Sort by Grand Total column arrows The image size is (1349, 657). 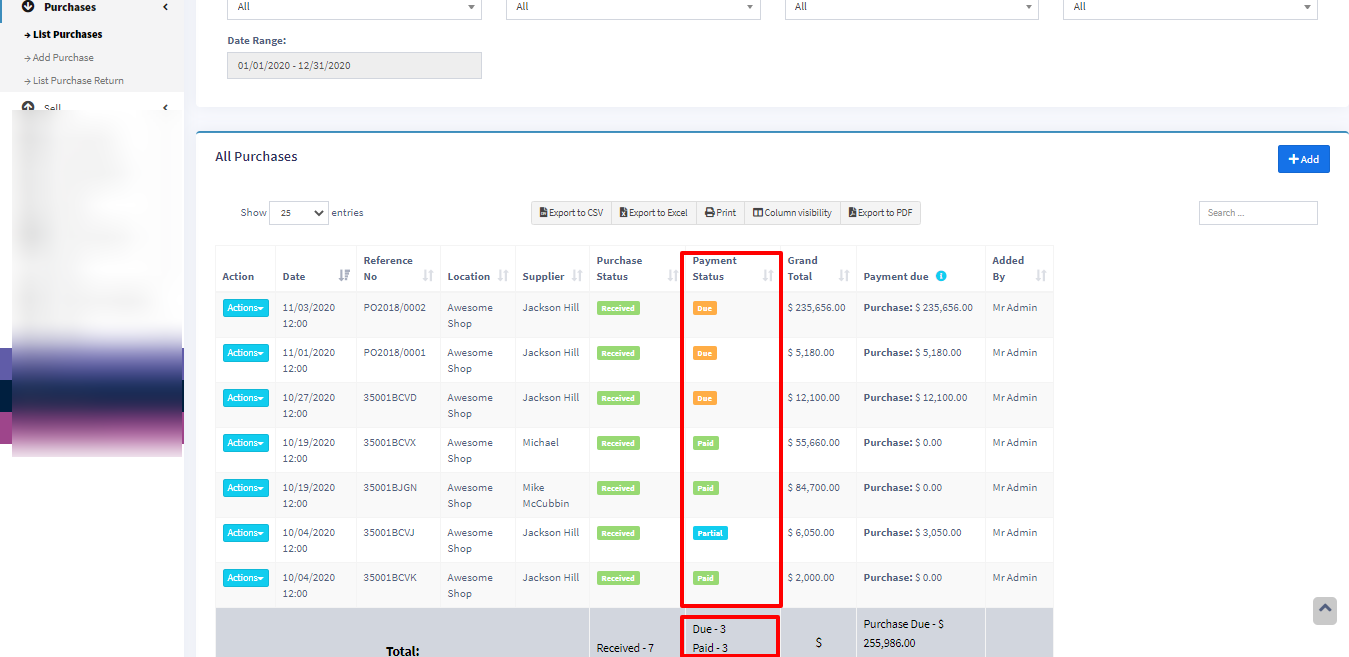[x=844, y=276]
